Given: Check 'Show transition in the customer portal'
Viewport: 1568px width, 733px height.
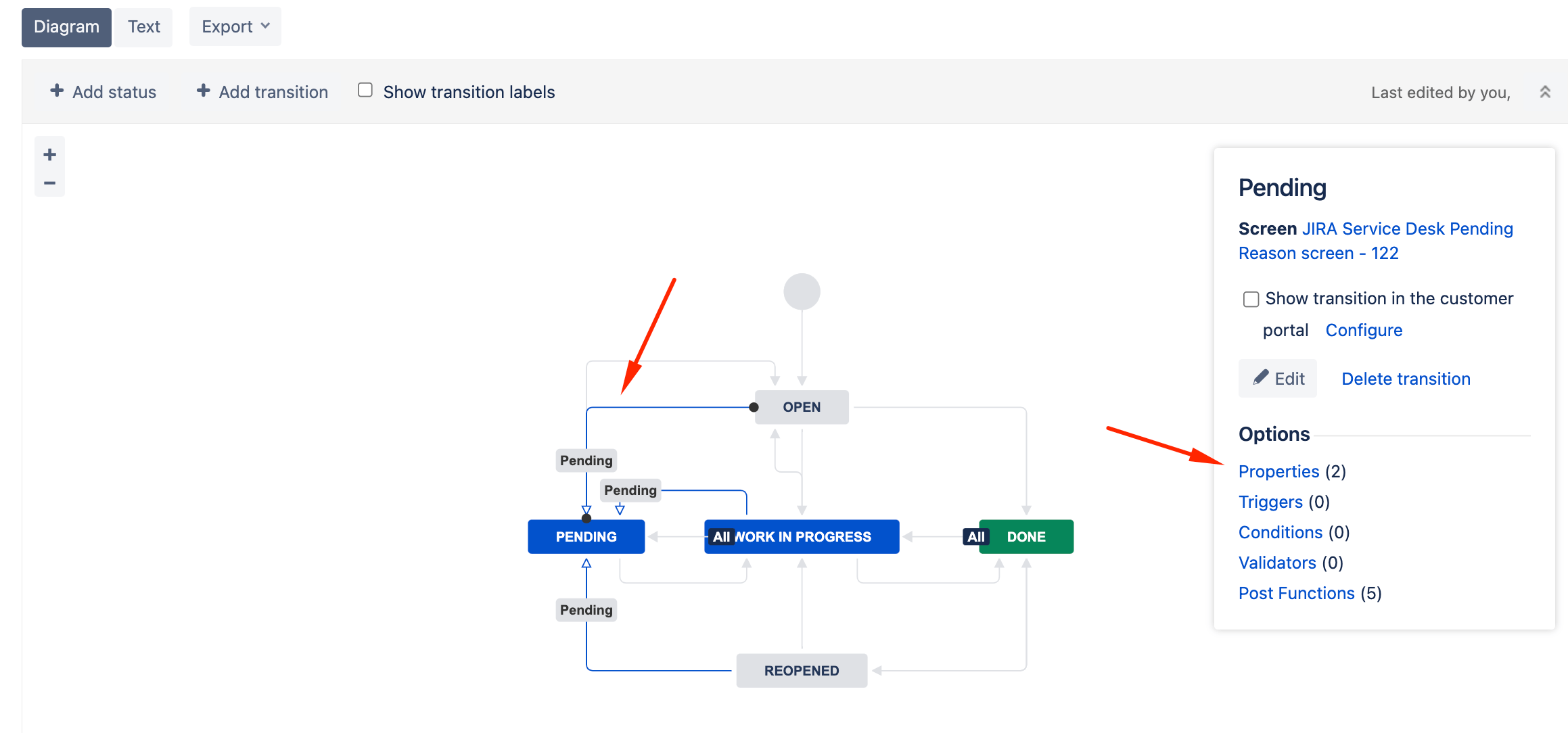Looking at the screenshot, I should click(x=1250, y=299).
